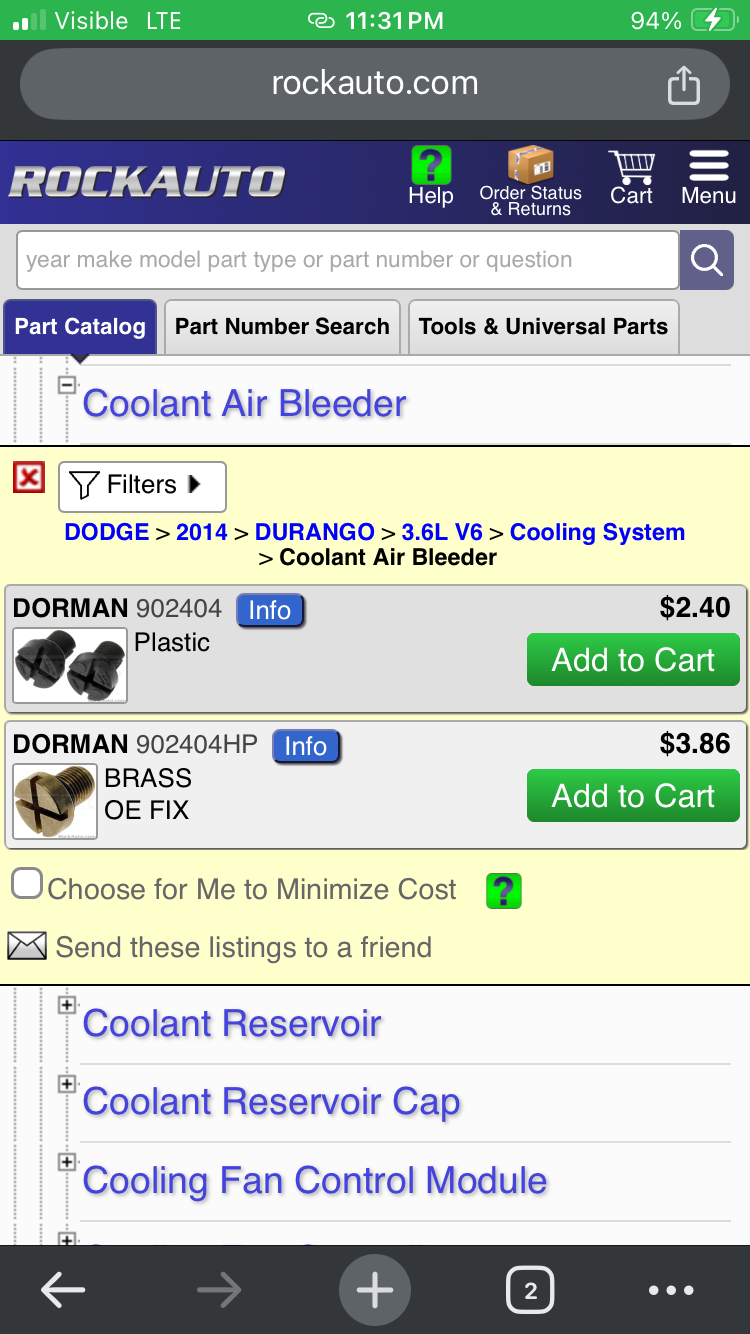View the brass bleeder screw thumbnail
750x1334 pixels.
(55, 801)
